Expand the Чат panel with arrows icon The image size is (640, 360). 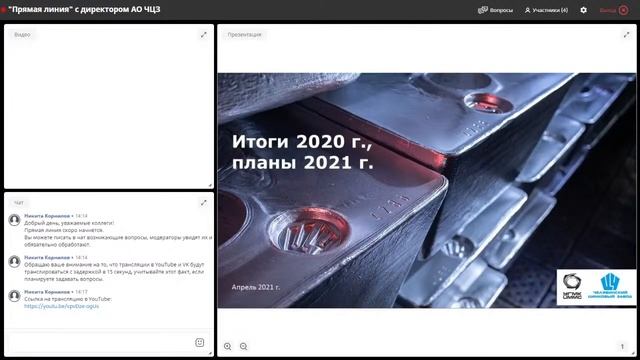pyautogui.click(x=204, y=203)
